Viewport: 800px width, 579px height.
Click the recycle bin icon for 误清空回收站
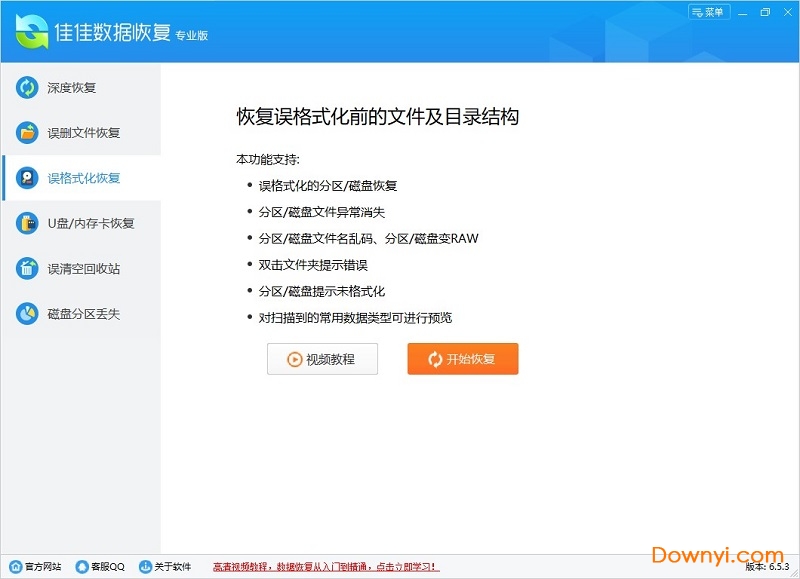coord(27,268)
